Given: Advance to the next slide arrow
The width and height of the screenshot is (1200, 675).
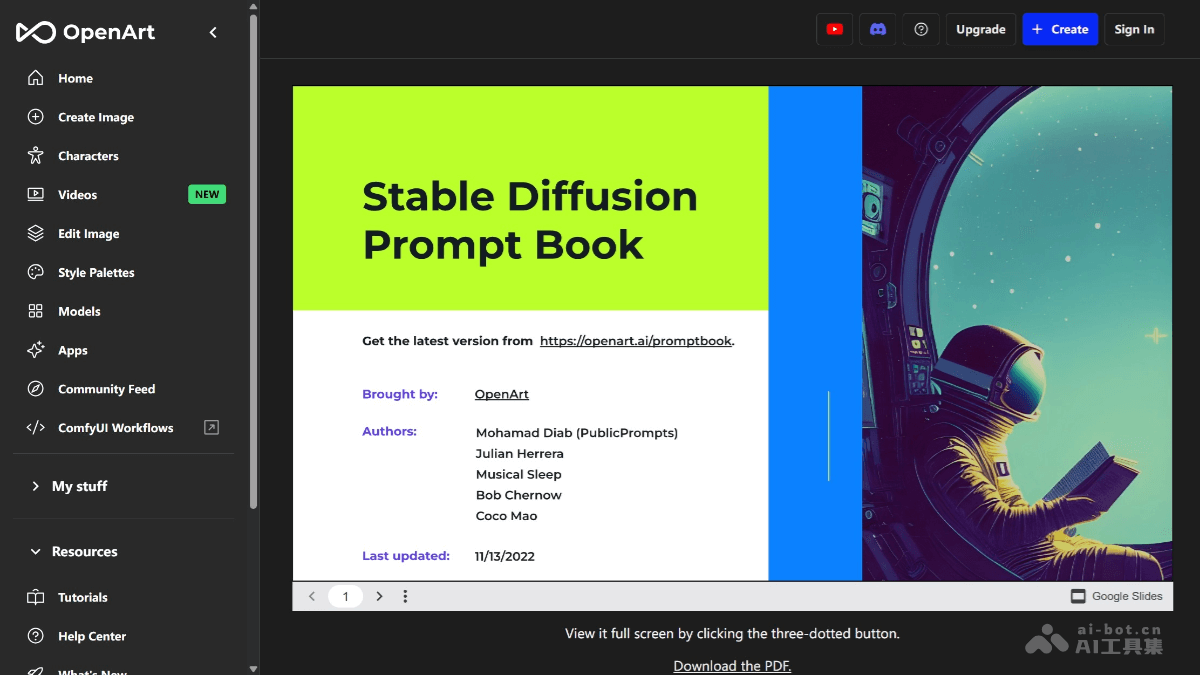Looking at the screenshot, I should [379, 595].
